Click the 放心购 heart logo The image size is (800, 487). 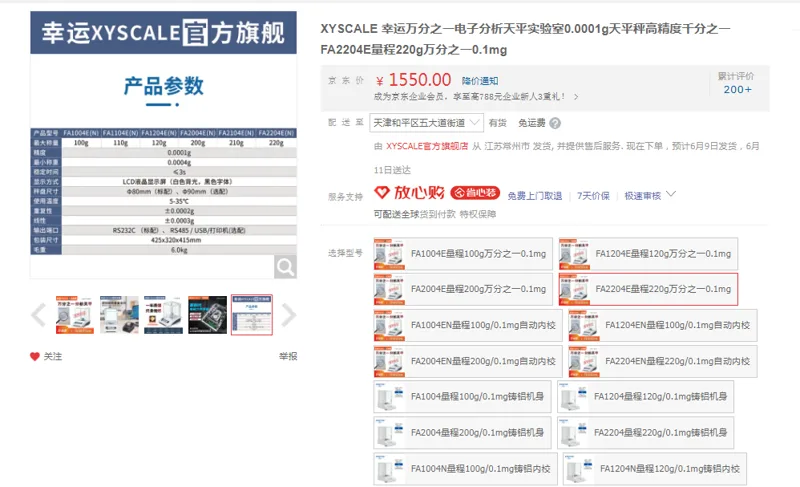(x=382, y=192)
